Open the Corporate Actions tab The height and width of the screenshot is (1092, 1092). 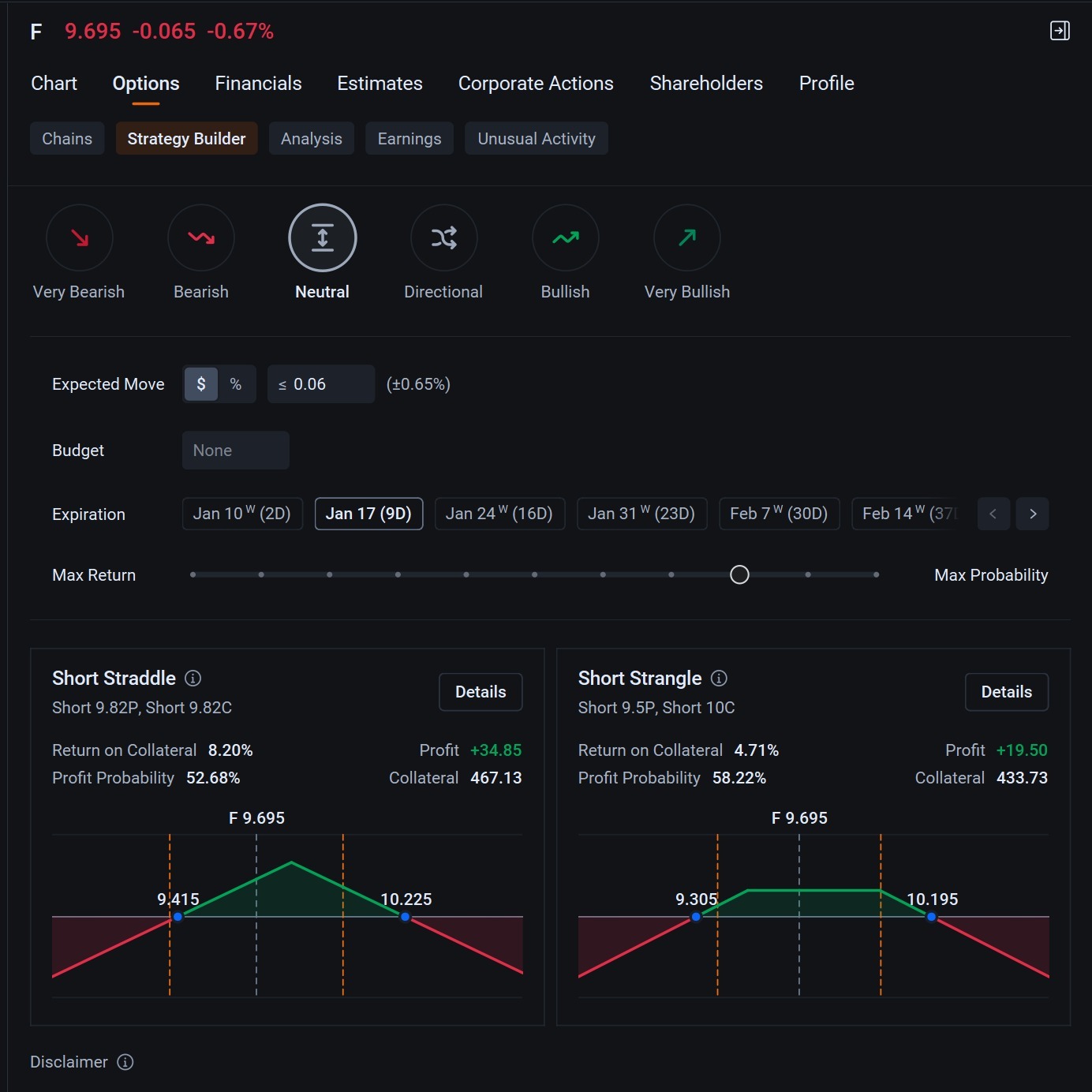[x=536, y=84]
